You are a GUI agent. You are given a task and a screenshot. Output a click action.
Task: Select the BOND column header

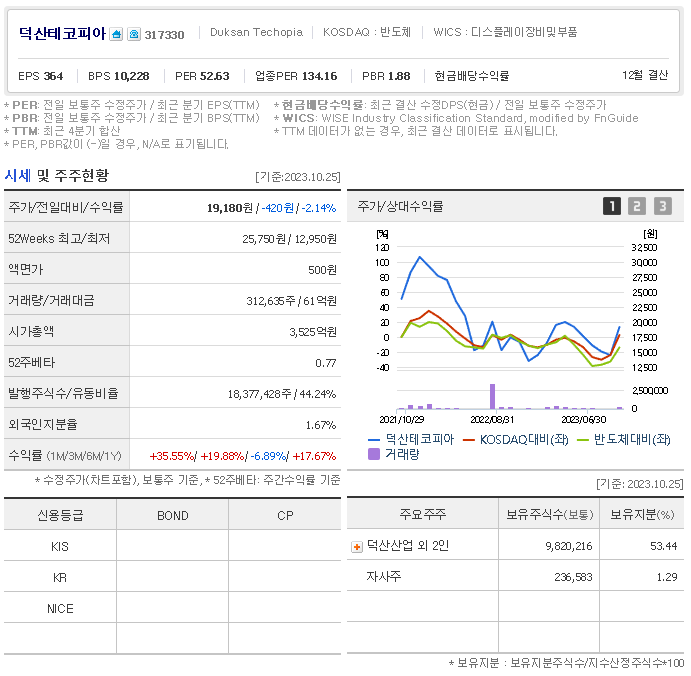pyautogui.click(x=173, y=516)
